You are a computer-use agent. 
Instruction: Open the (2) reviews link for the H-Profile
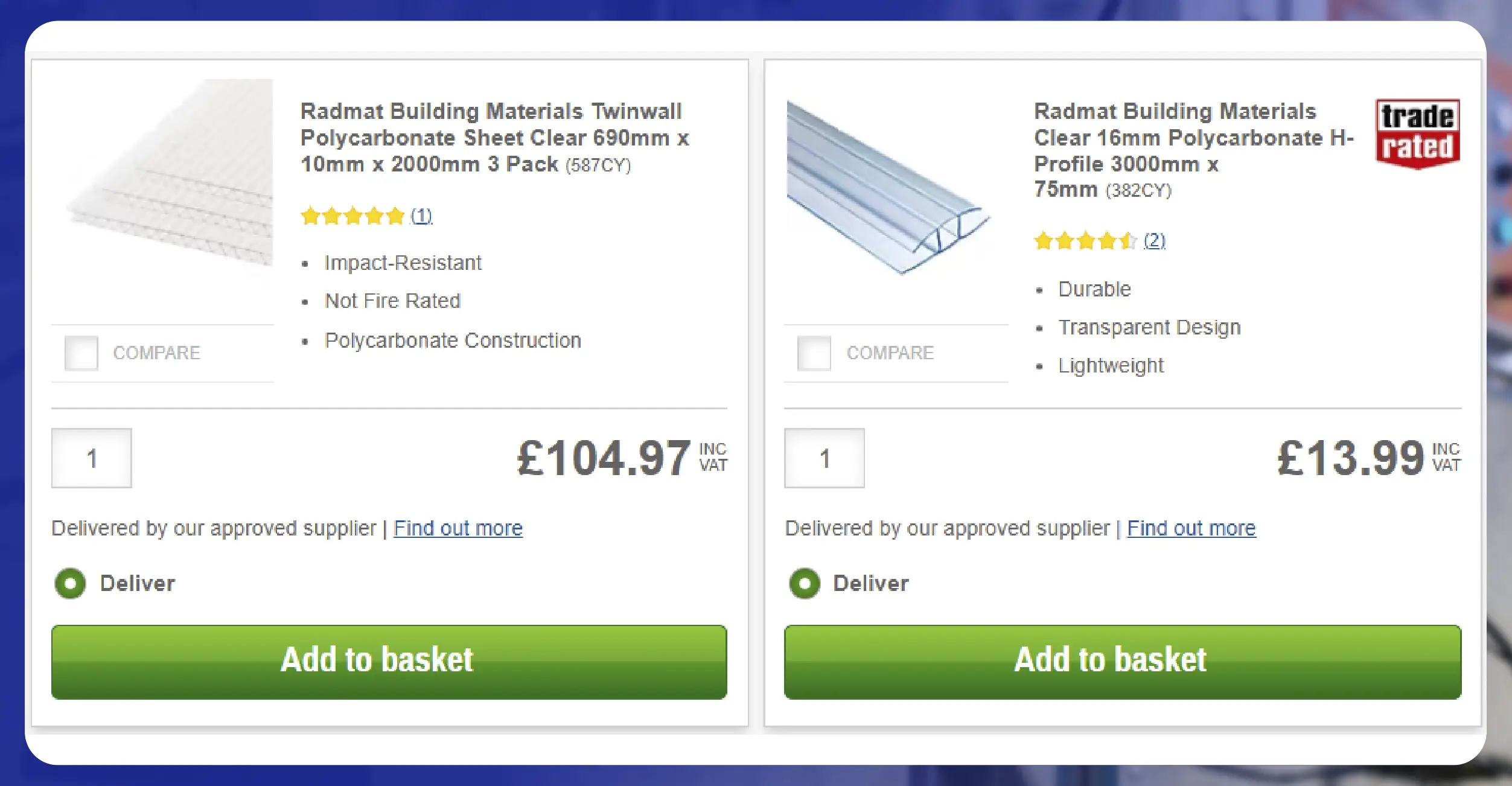(x=1155, y=240)
